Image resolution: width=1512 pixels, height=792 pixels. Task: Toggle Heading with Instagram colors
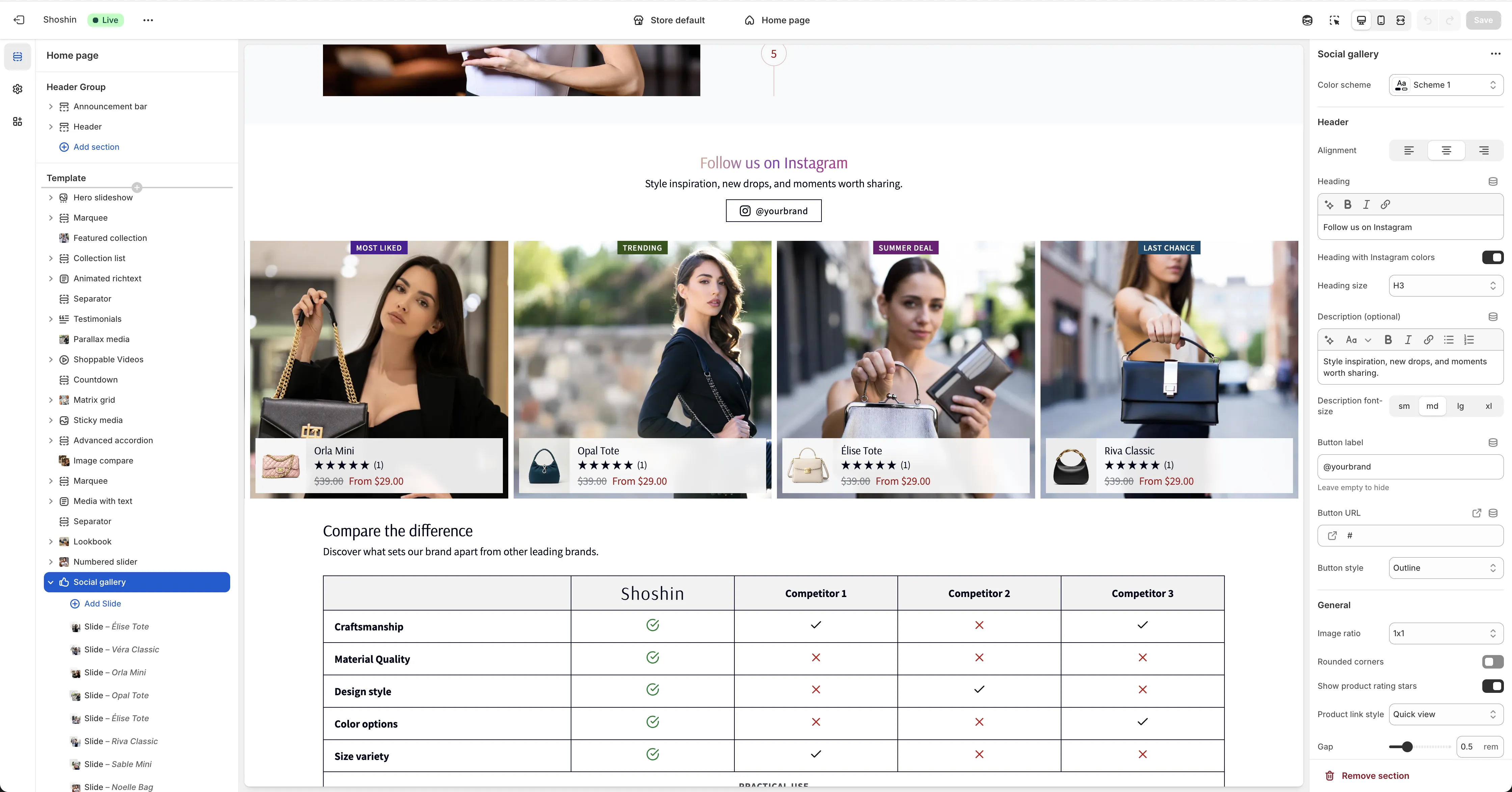pos(1492,257)
